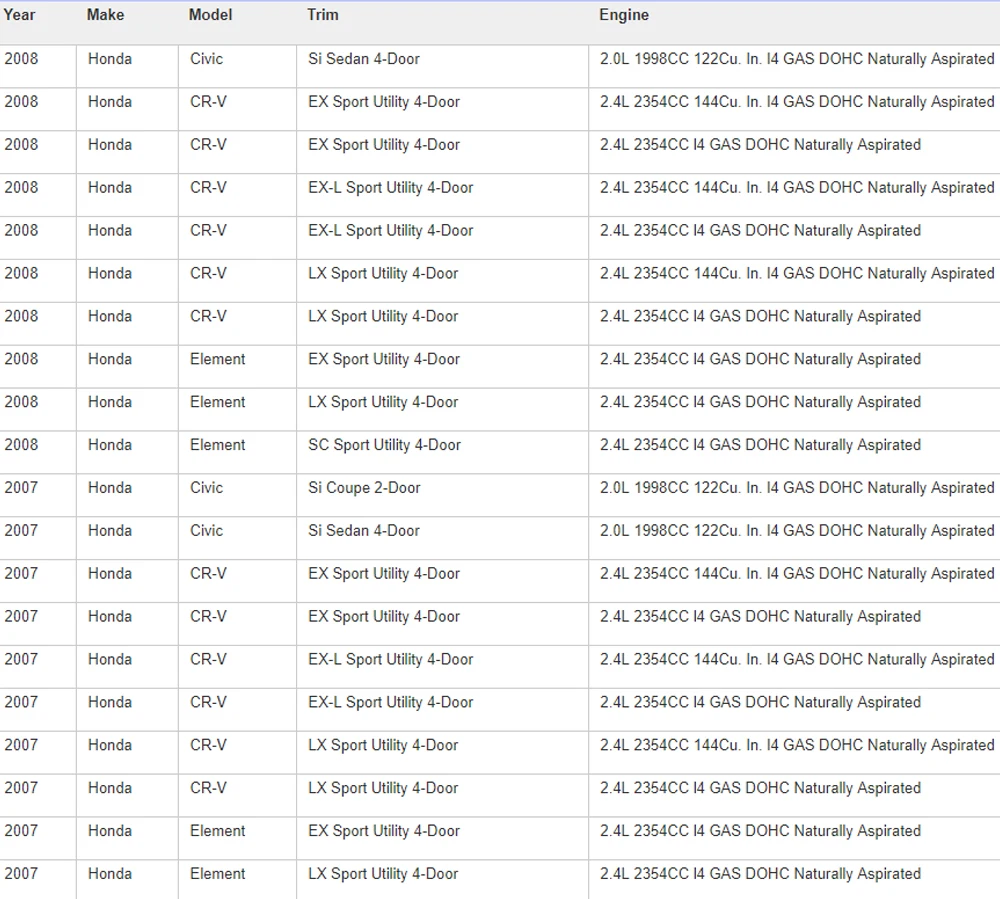Screen dimensions: 1000x899
Task: Click 'Element' in the SC Sport Utility row
Action: [x=217, y=445]
